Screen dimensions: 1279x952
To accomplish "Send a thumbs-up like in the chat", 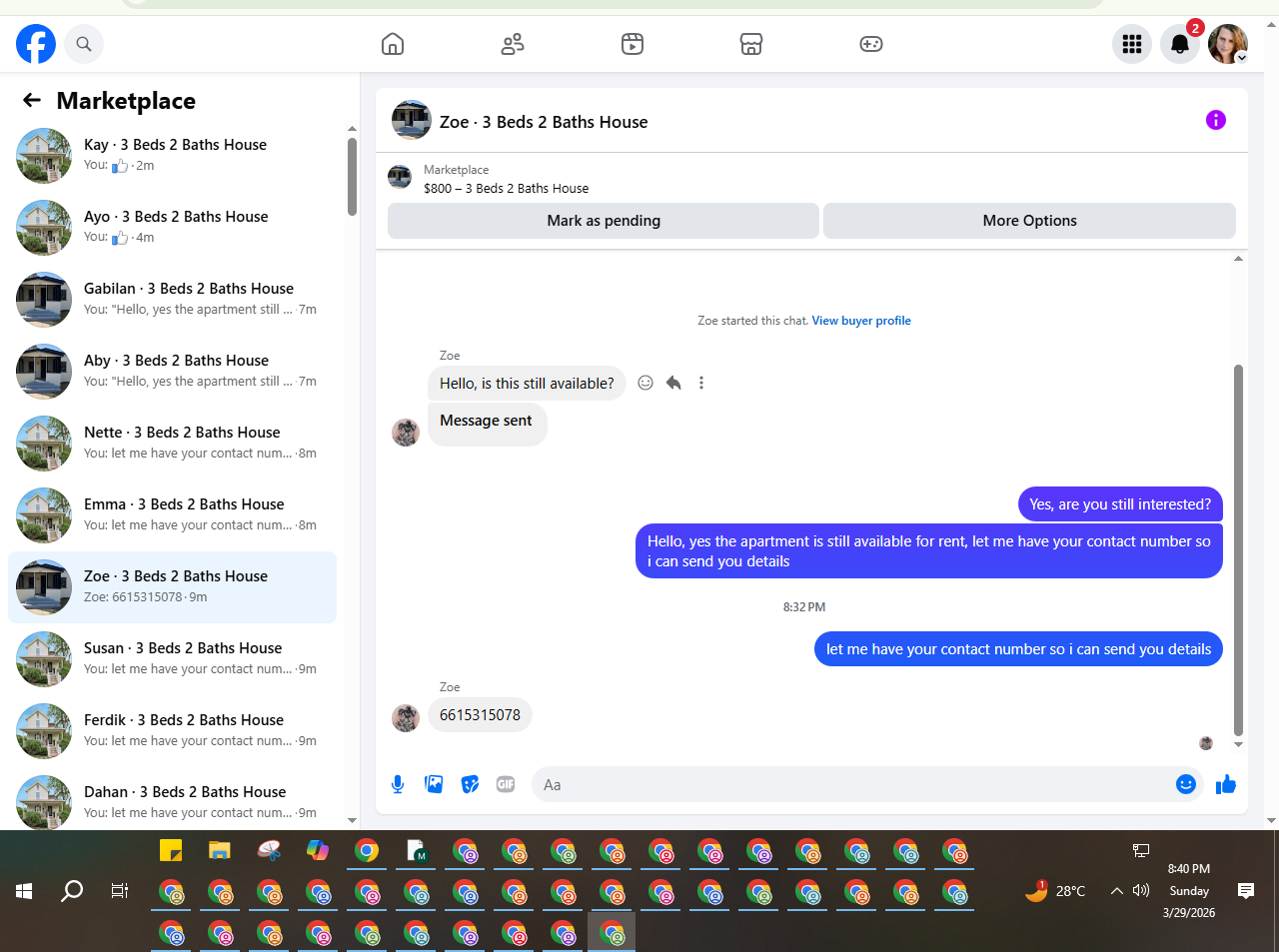I will click(x=1226, y=784).
